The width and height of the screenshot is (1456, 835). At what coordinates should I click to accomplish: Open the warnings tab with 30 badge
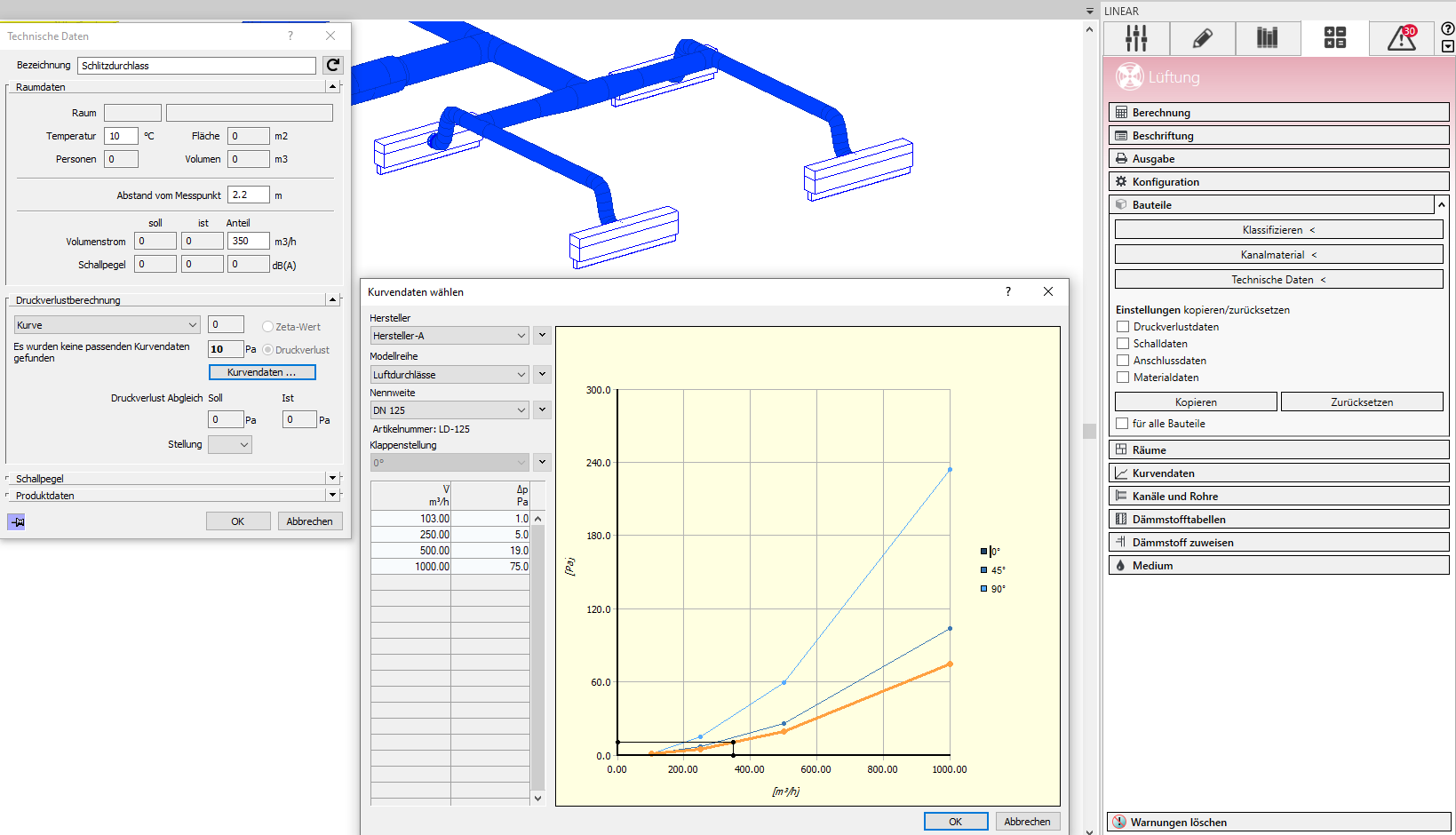(1401, 38)
